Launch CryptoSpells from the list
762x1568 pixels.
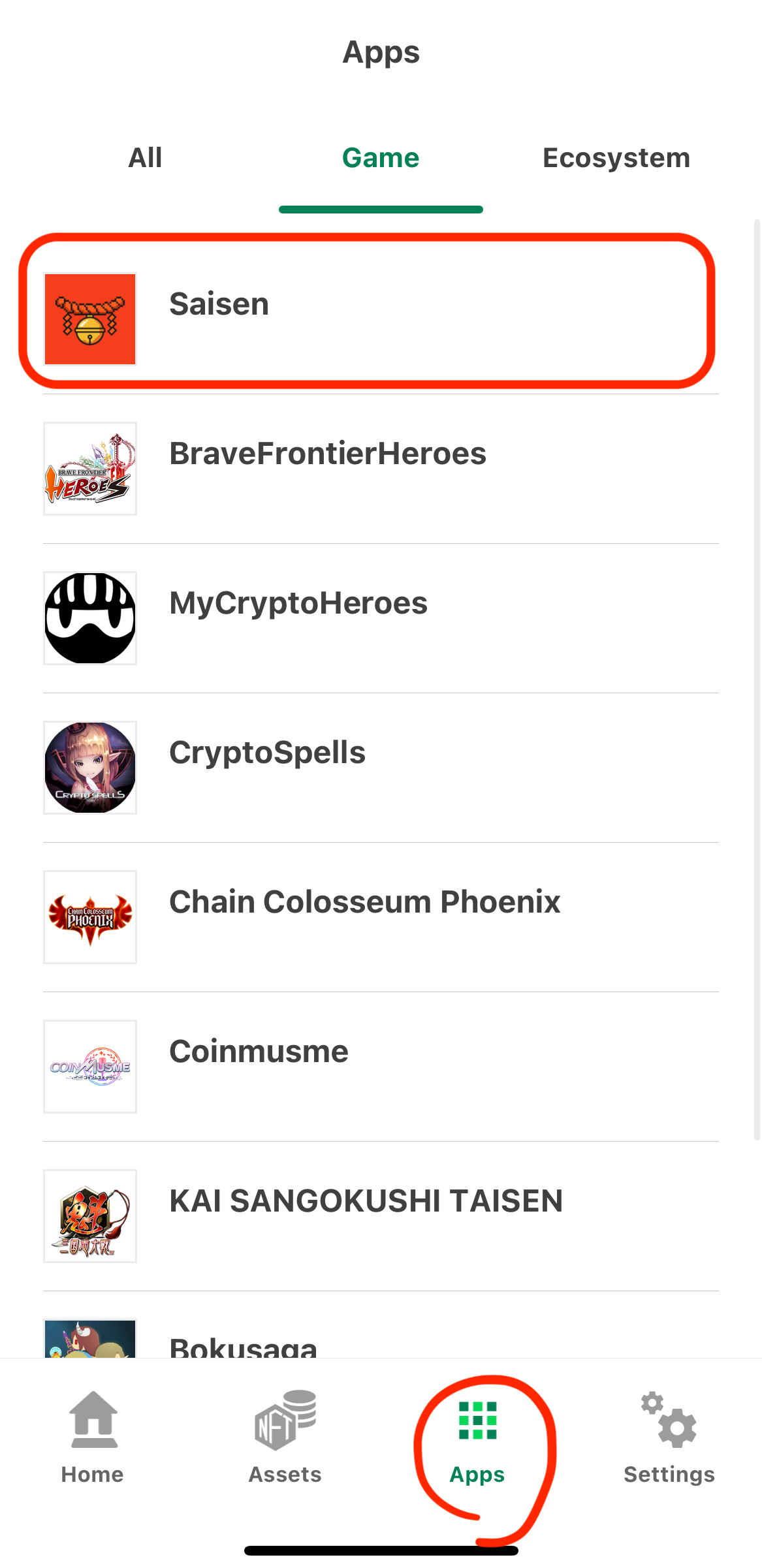click(267, 753)
